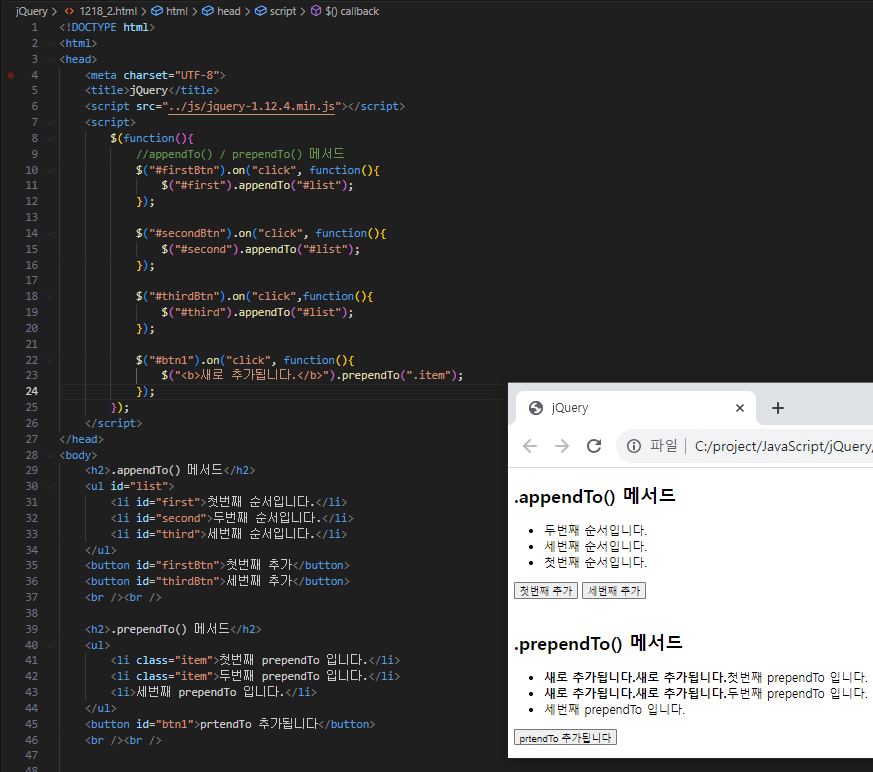The width and height of the screenshot is (873, 772).
Task: Reload the browser page
Action: pyautogui.click(x=594, y=446)
